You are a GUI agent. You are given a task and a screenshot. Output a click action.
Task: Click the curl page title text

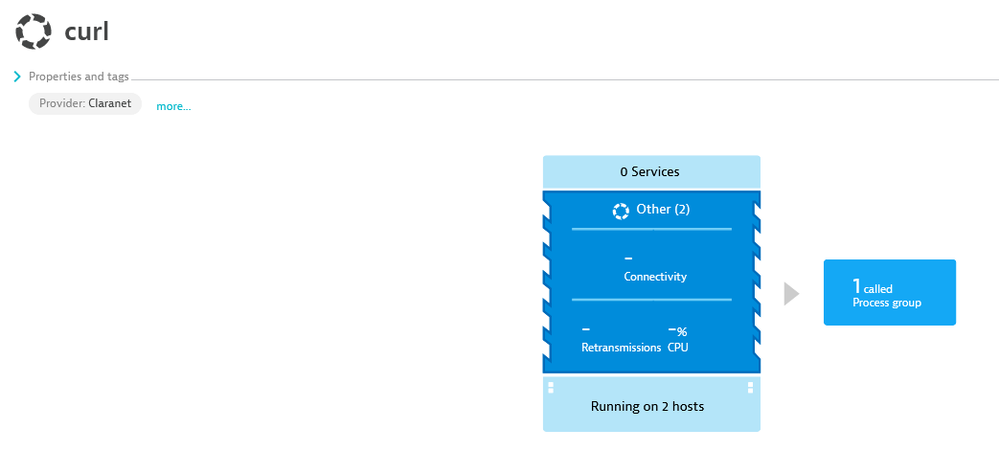(86, 32)
